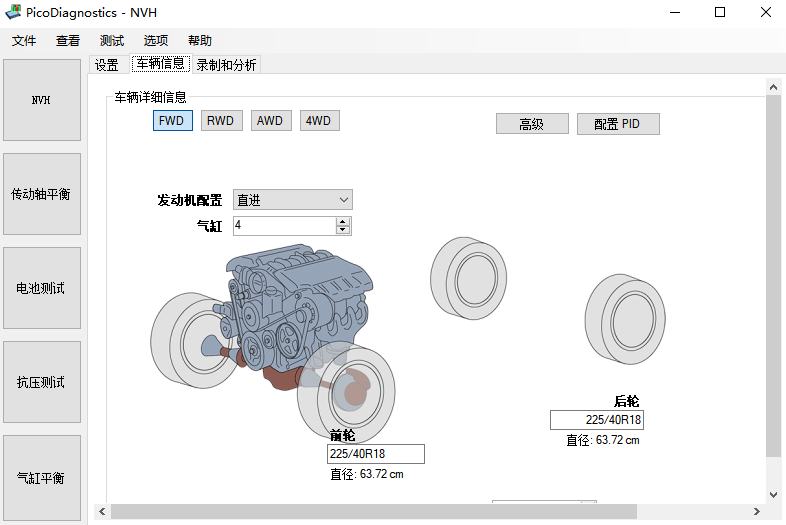
Task: Click the vertical scrollbar up arrow
Action: tap(773, 87)
